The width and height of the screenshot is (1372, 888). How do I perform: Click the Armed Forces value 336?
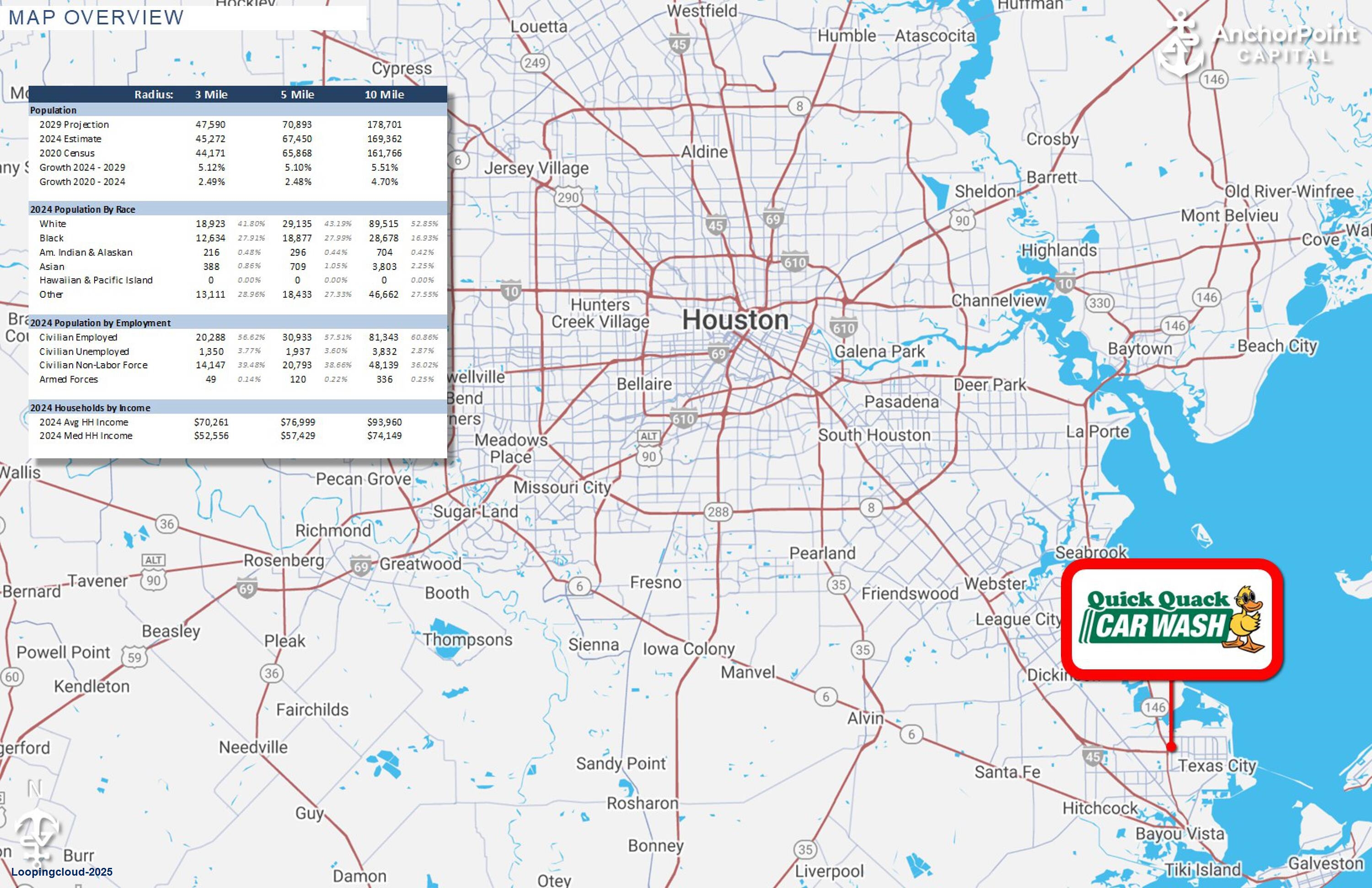pyautogui.click(x=385, y=379)
